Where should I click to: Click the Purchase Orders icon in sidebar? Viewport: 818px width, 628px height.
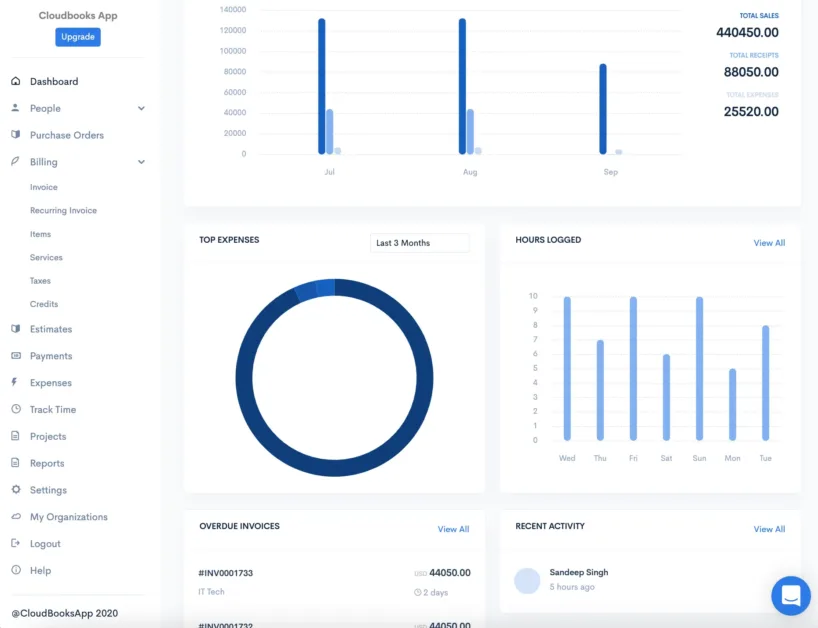(x=16, y=135)
